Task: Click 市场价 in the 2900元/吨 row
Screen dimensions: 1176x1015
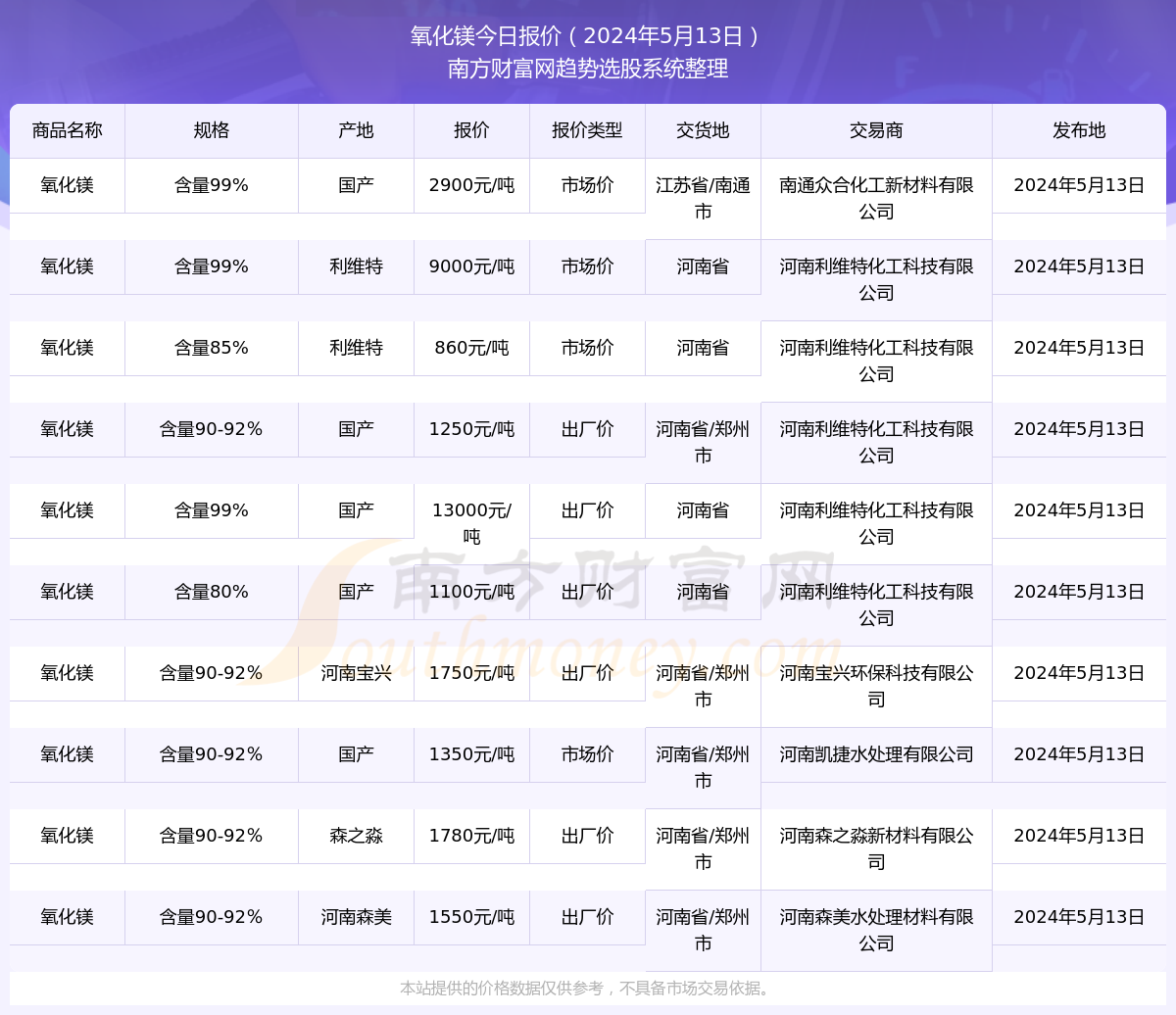Action: [x=587, y=185]
